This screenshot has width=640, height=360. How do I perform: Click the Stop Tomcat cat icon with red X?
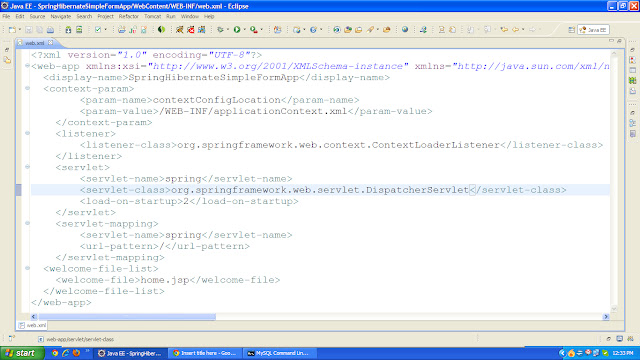coord(191,30)
